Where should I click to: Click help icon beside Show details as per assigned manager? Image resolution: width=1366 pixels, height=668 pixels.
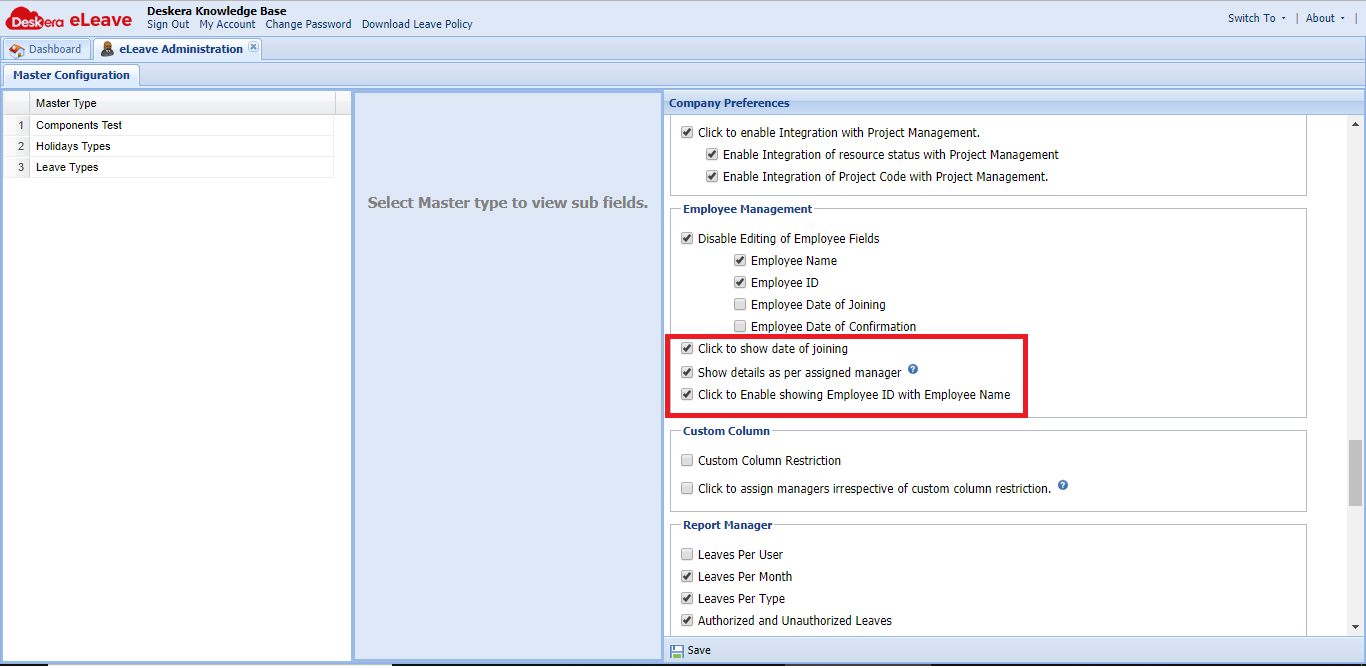click(x=913, y=369)
